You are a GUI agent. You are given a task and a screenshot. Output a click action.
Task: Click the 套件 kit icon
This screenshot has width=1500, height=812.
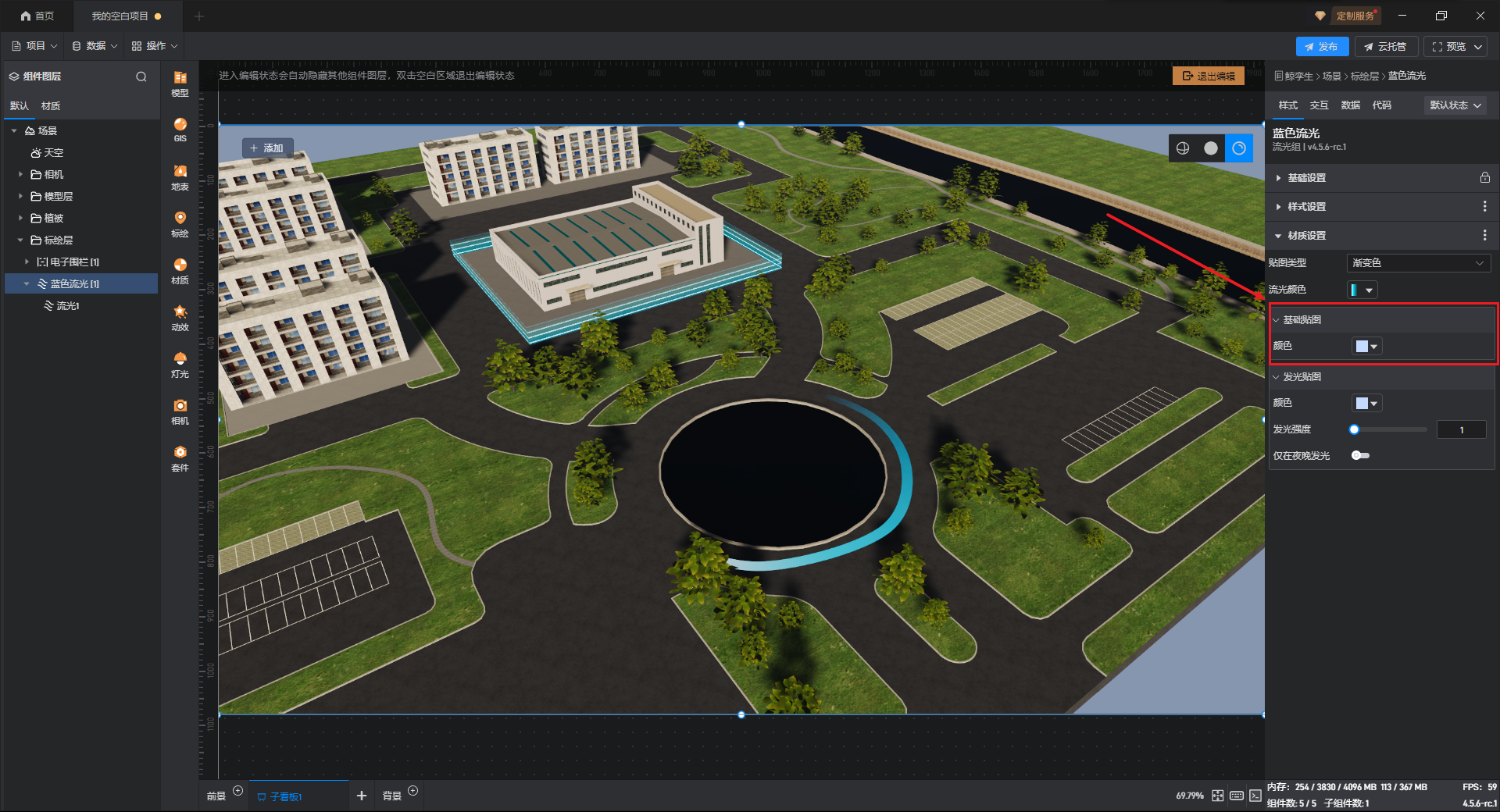click(x=180, y=458)
